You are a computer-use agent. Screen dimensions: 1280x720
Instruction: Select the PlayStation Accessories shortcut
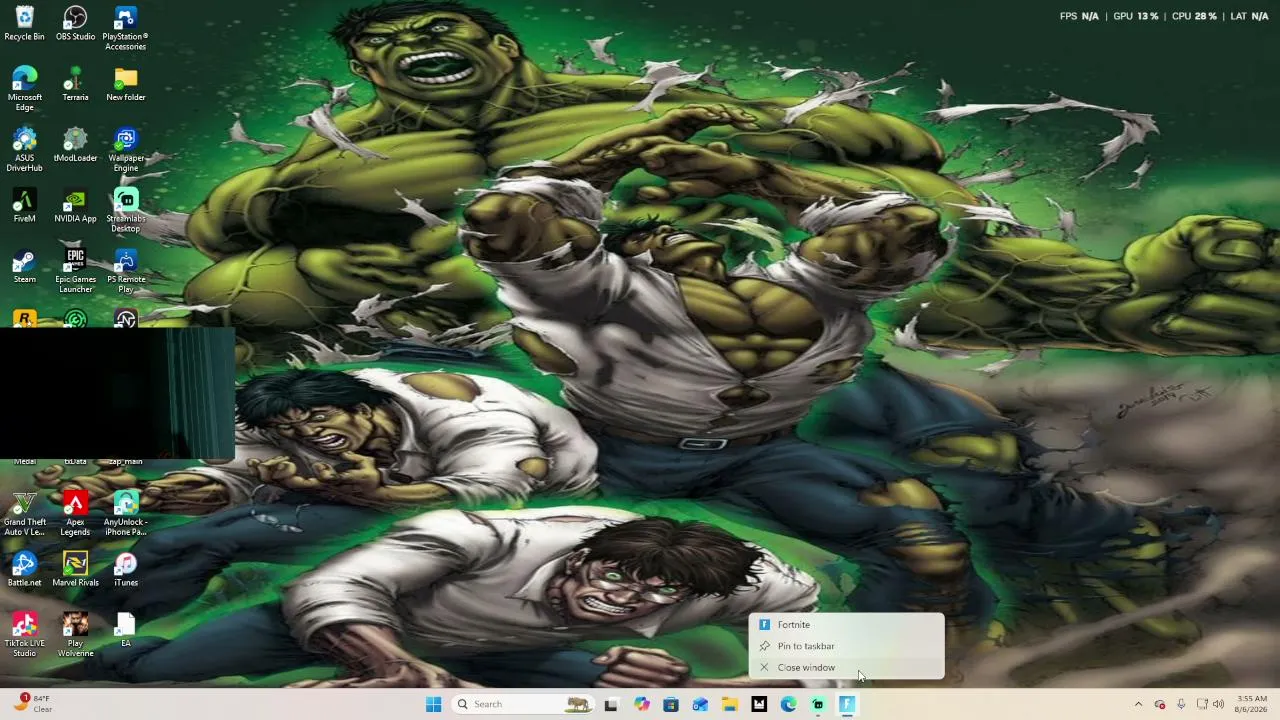pyautogui.click(x=125, y=28)
